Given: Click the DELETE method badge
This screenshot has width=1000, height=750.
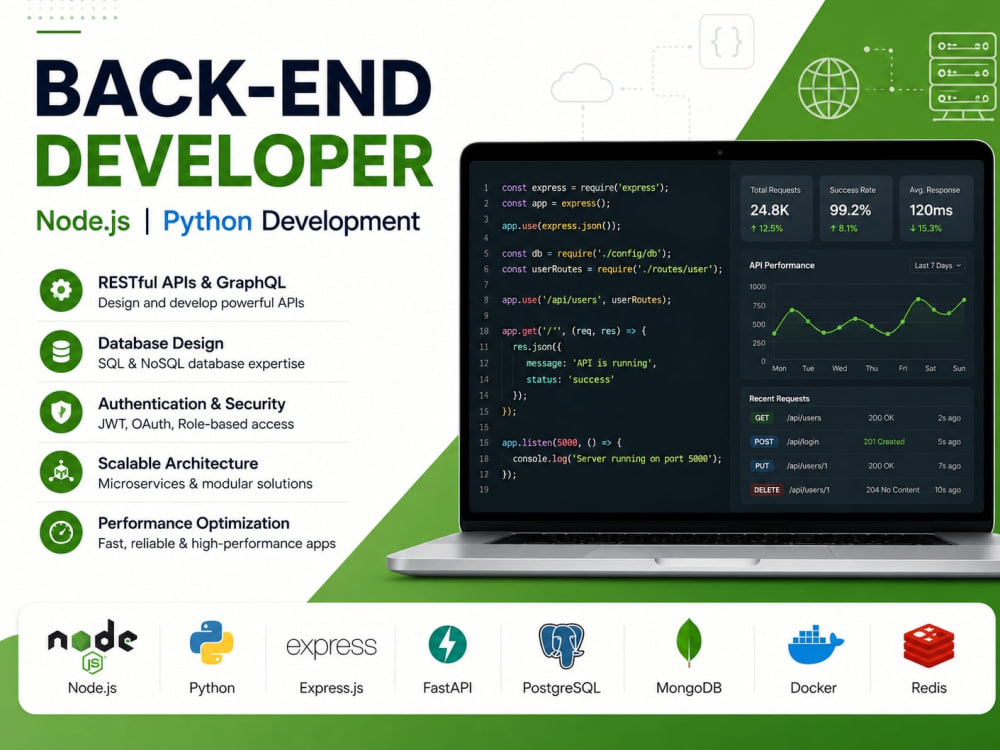Looking at the screenshot, I should pos(767,490).
